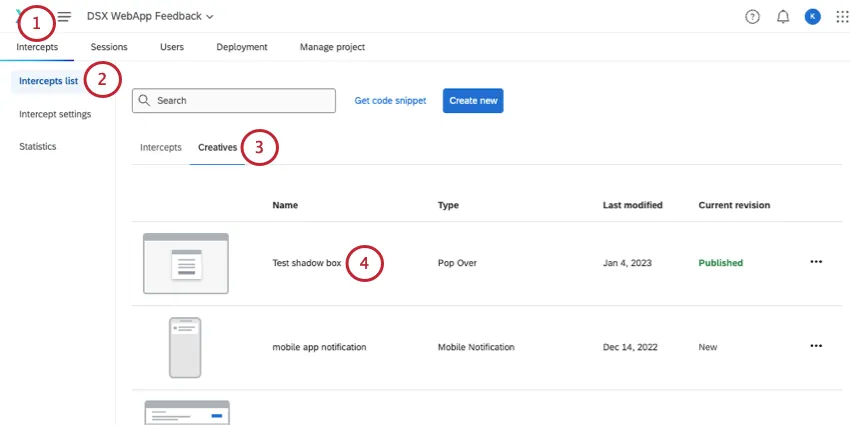Select the Manage project tab
Image resolution: width=850 pixels, height=425 pixels.
pyautogui.click(x=332, y=47)
